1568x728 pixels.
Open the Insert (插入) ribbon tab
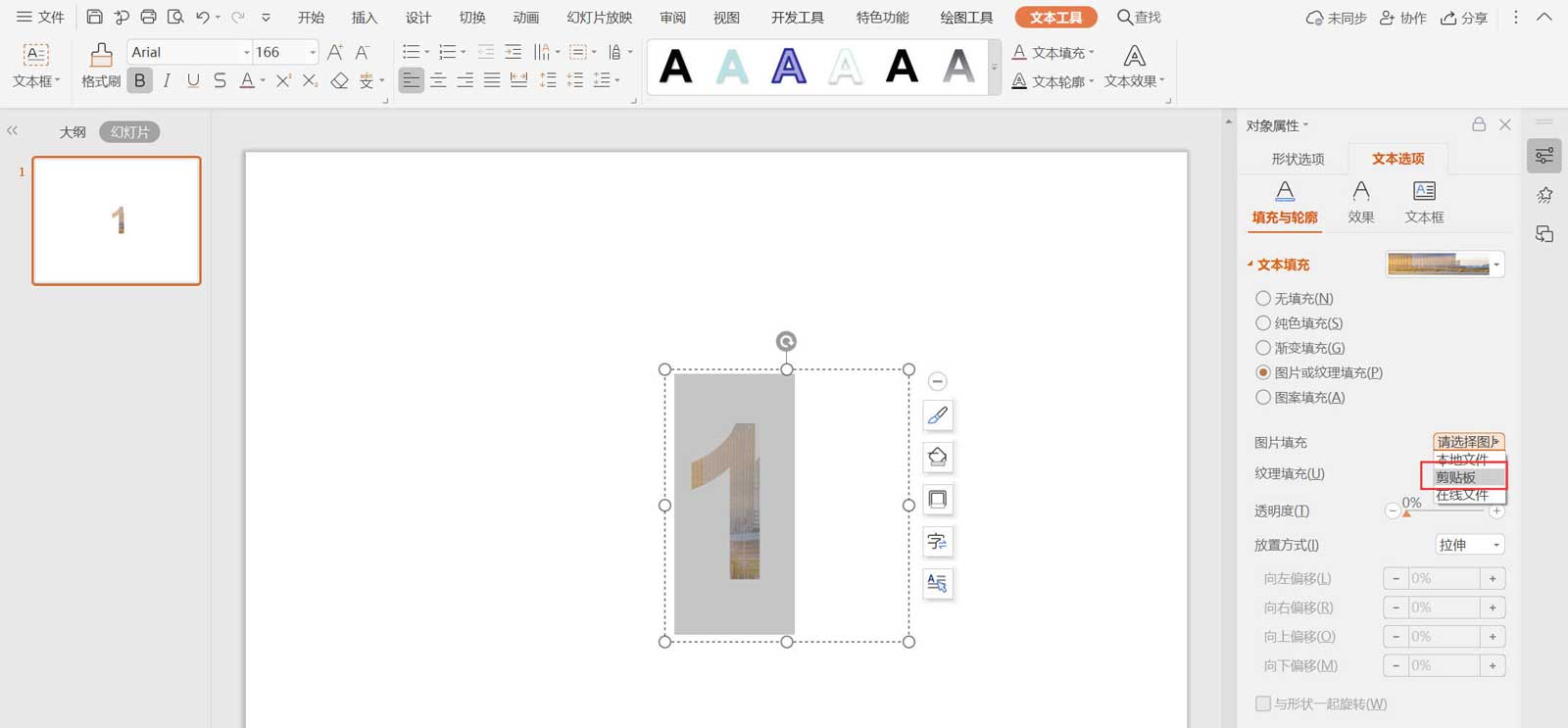tap(364, 18)
